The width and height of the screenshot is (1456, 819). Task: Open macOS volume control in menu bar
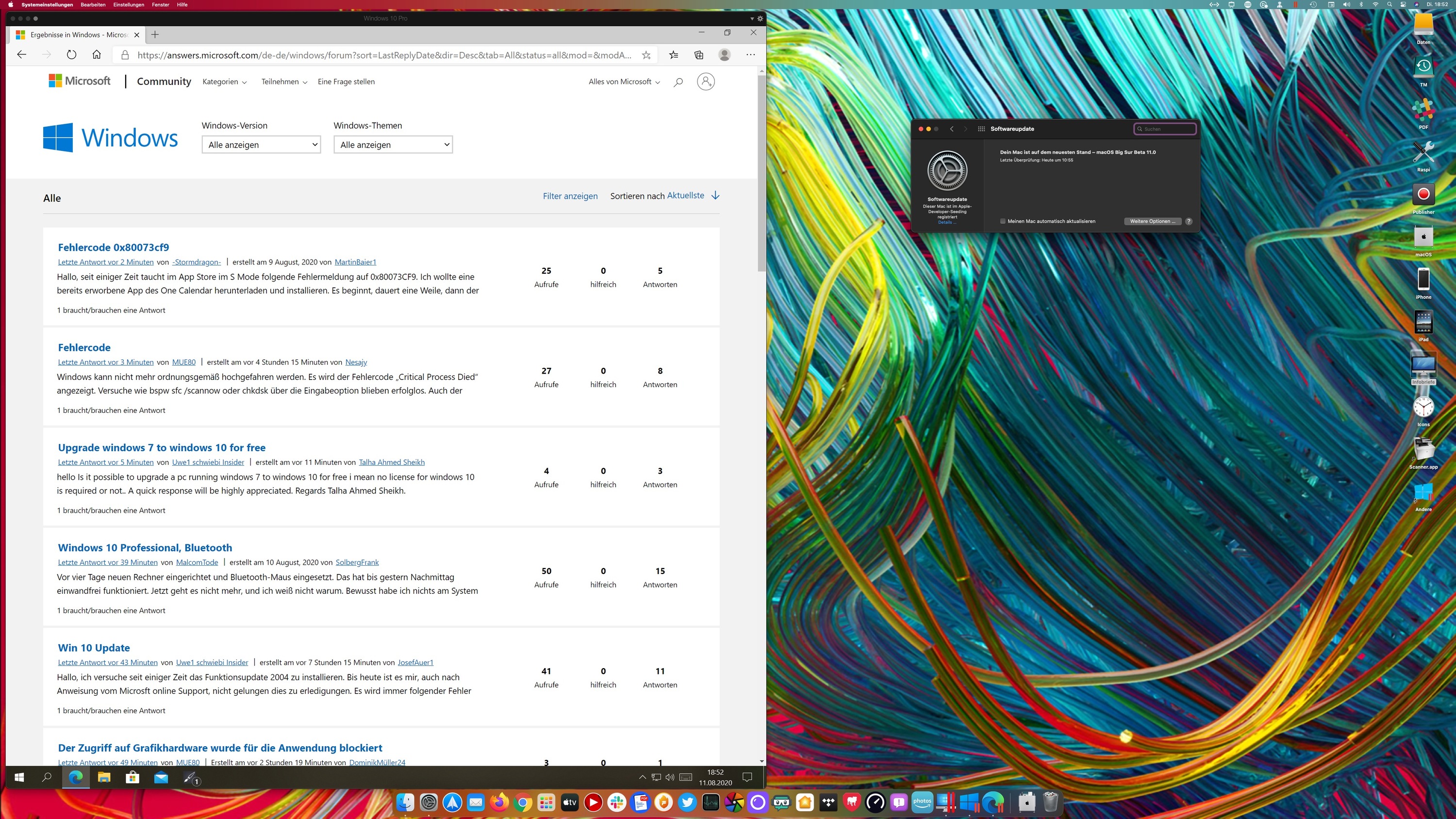[1346, 4]
